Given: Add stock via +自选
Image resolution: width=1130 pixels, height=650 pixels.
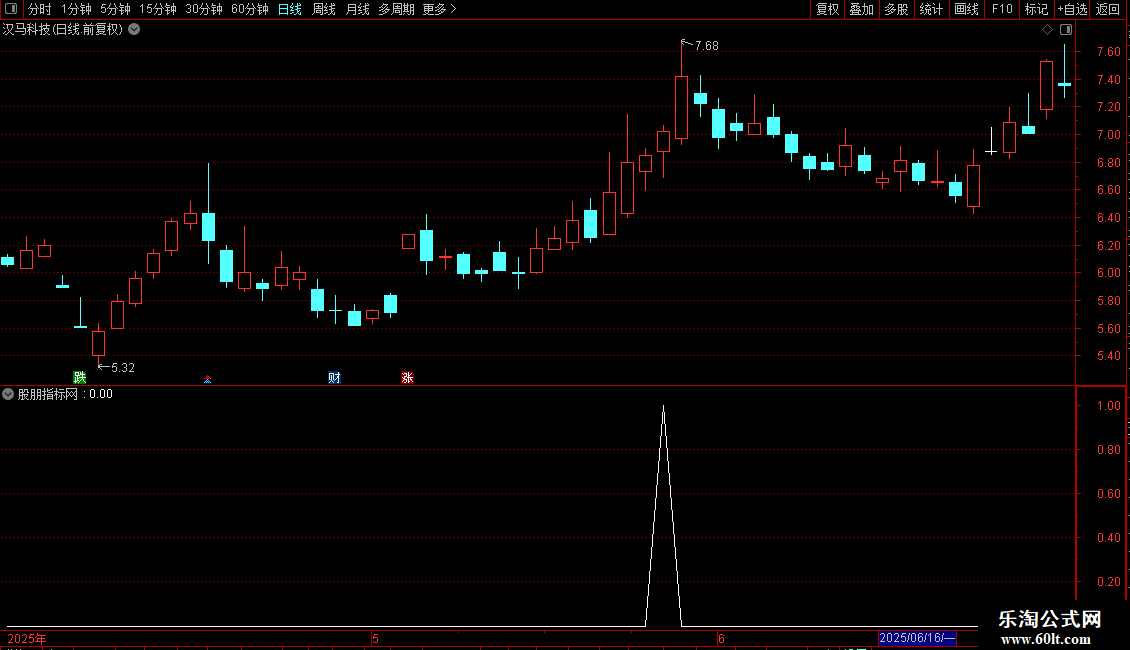Looking at the screenshot, I should [1072, 9].
